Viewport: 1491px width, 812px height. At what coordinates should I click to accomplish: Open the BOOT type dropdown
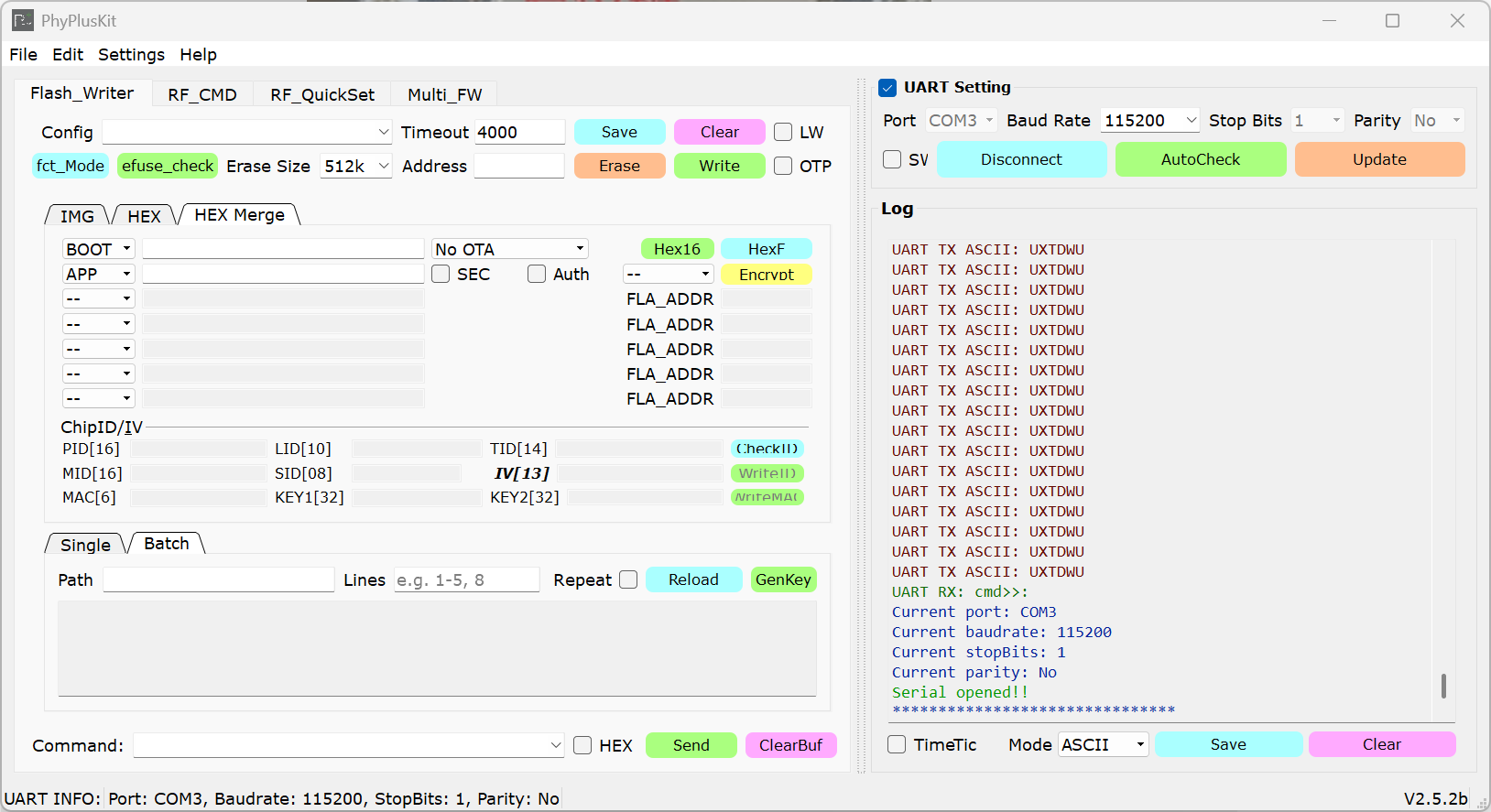coord(99,249)
